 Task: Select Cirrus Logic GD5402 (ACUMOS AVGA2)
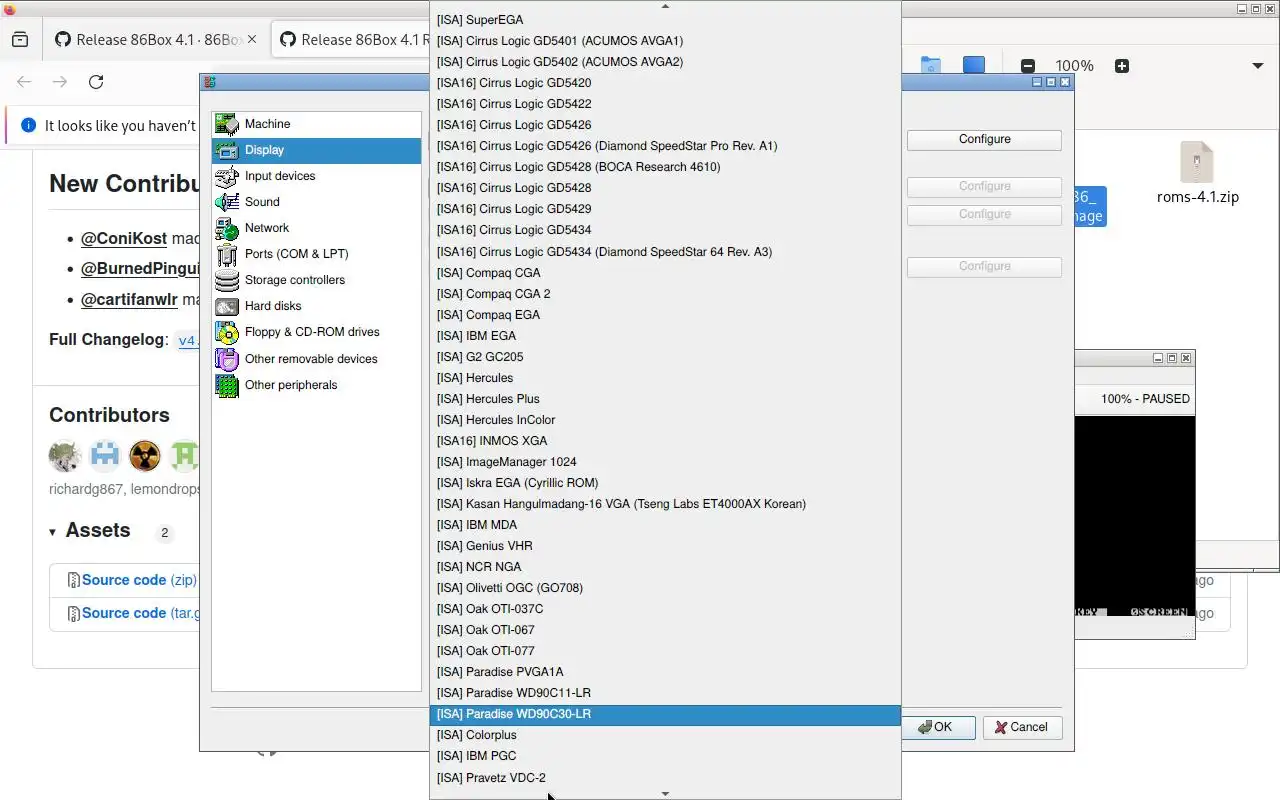coord(665,62)
